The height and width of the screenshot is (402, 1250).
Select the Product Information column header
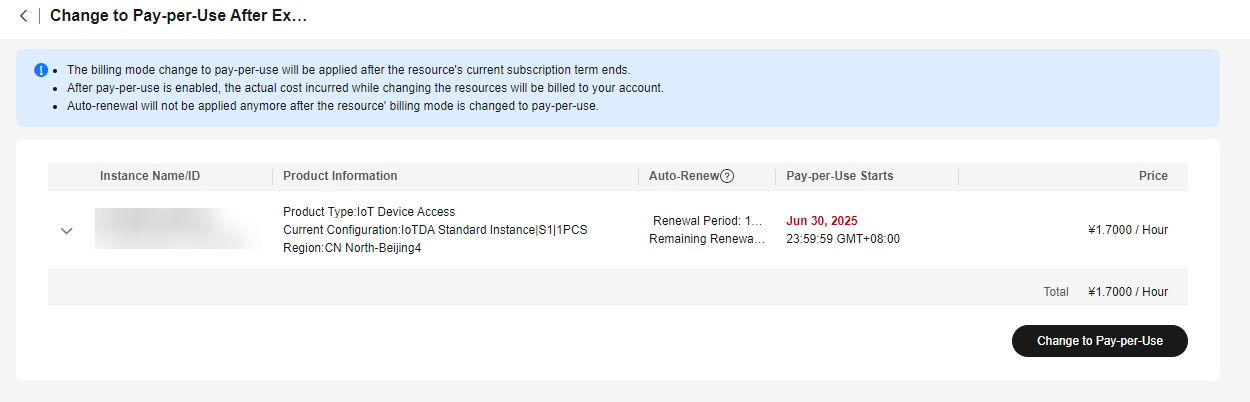340,176
